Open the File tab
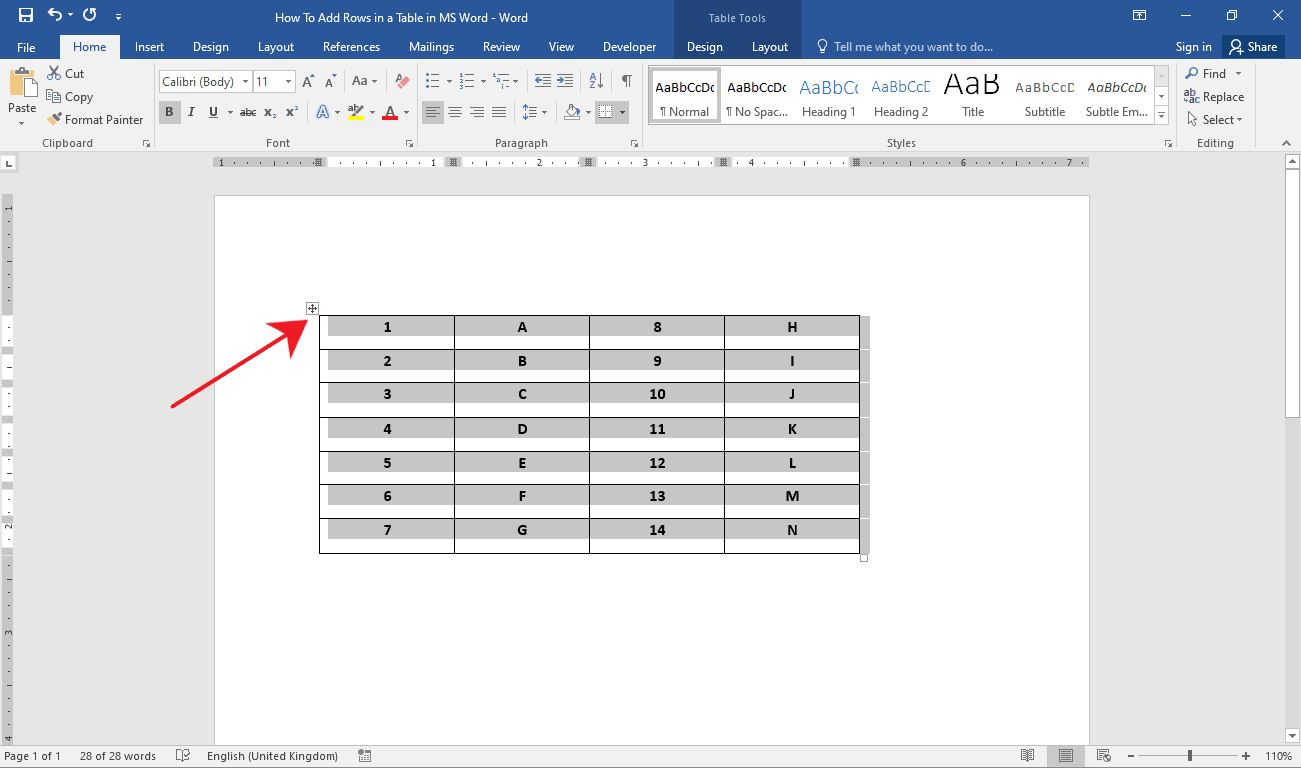This screenshot has width=1301, height=768. 26,47
